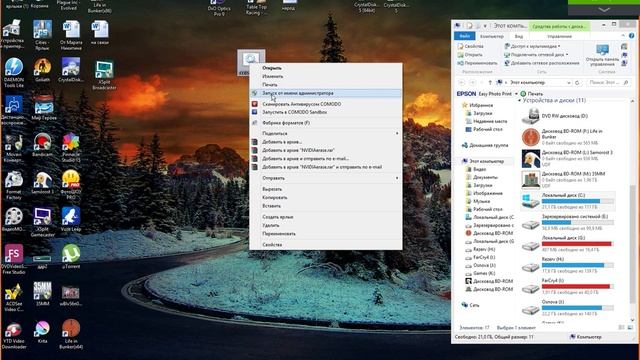This screenshot has width=640, height=360.
Task: Choose Delete in the context menu
Action: pos(325,225)
